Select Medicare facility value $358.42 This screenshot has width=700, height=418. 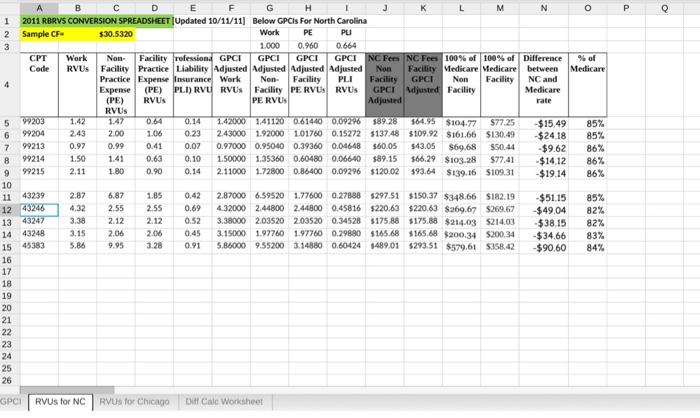point(500,247)
